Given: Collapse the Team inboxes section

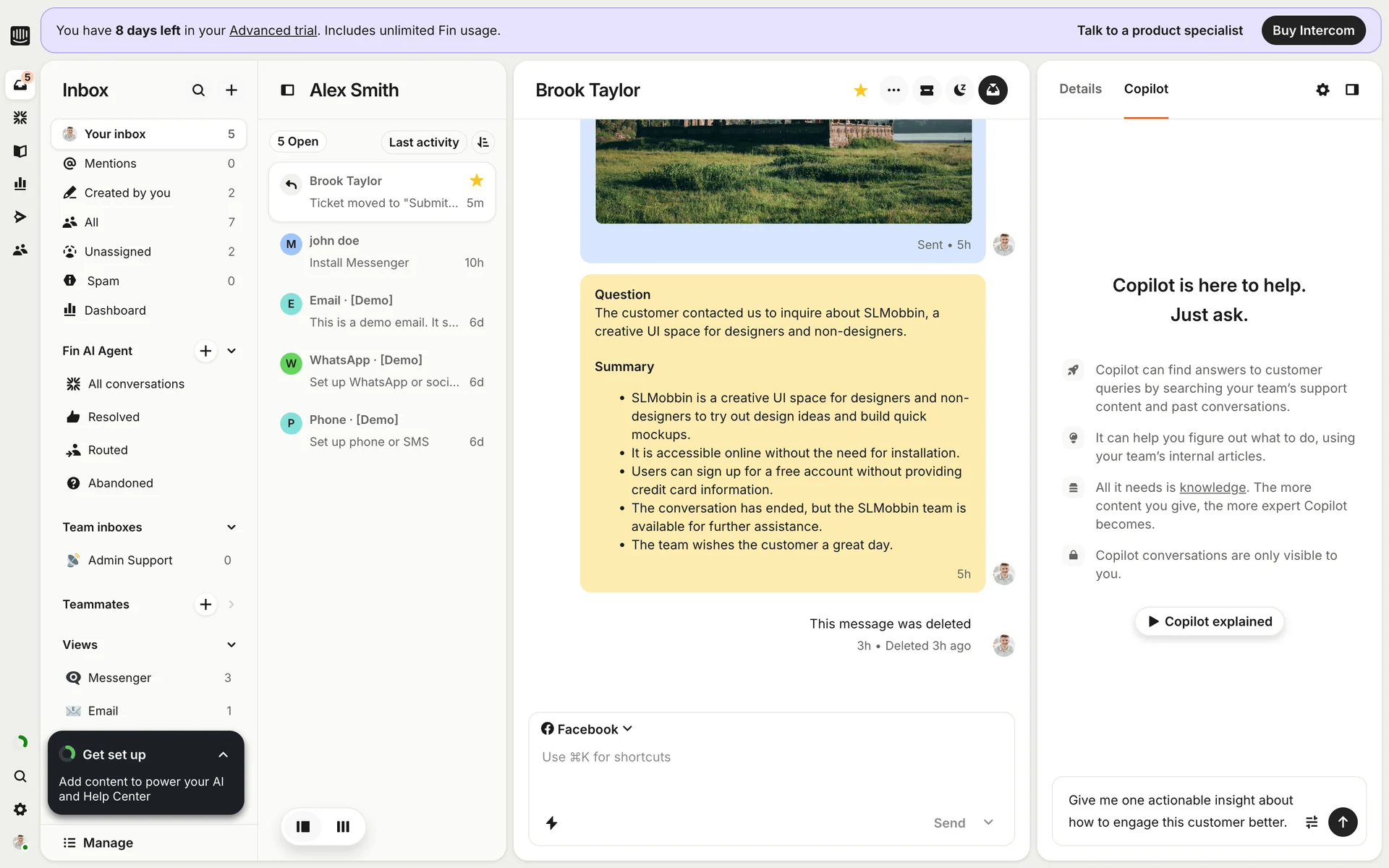Looking at the screenshot, I should coord(231,527).
